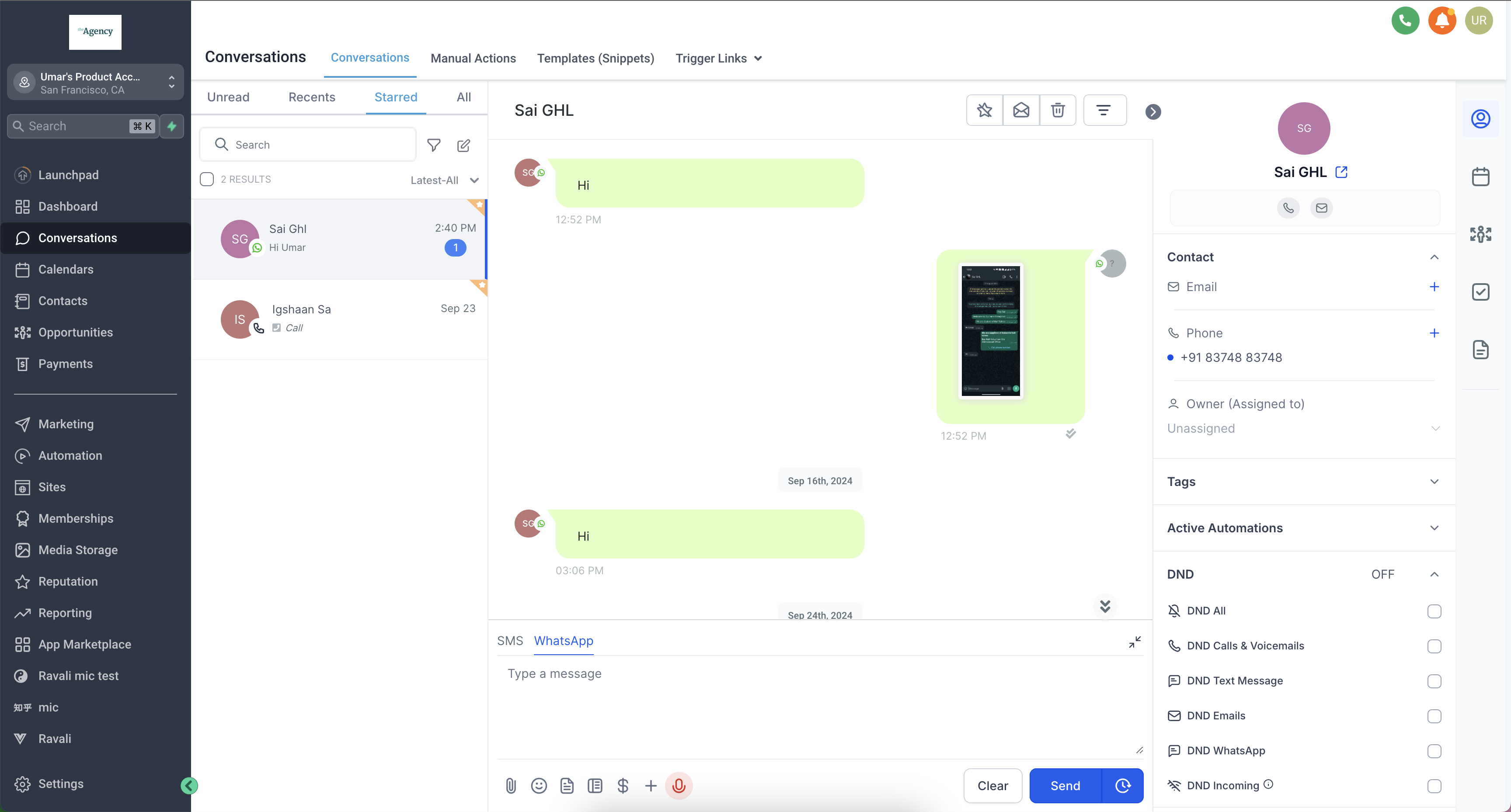The width and height of the screenshot is (1511, 812).
Task: Check the DND WhatsApp checkbox
Action: [x=1434, y=751]
